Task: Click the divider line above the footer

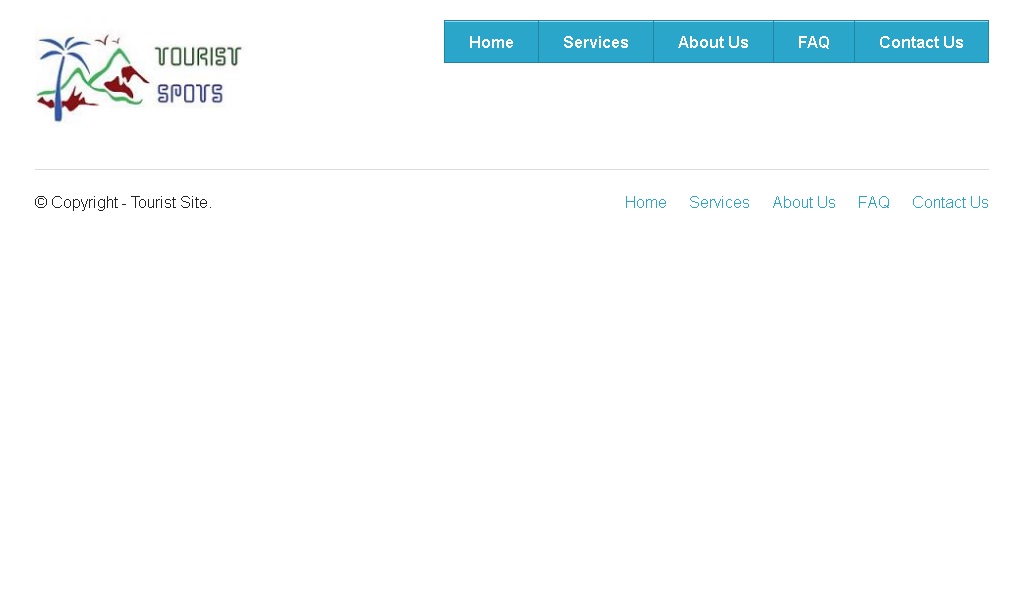Action: click(512, 167)
